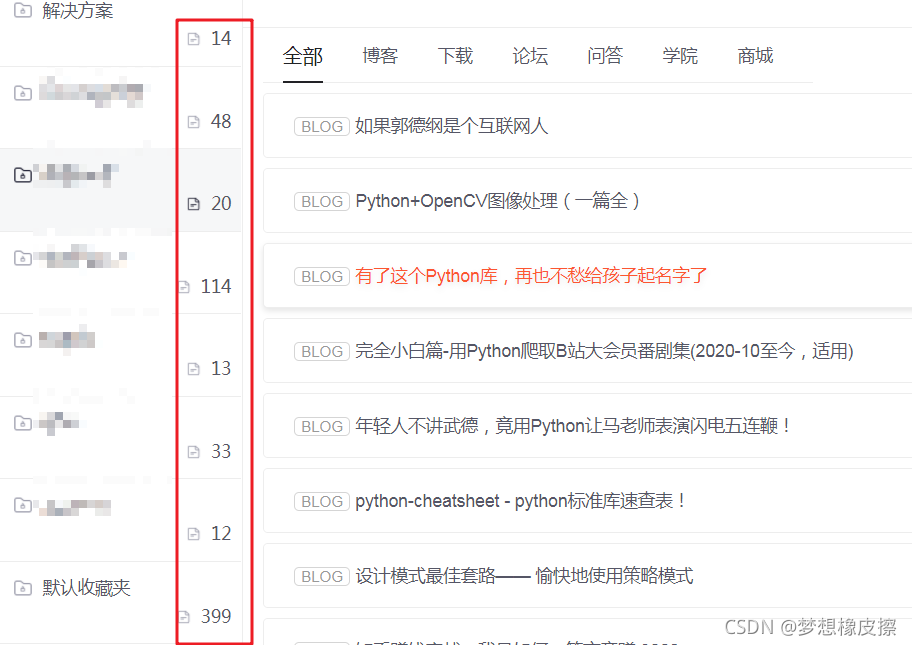The height and width of the screenshot is (645, 912).
Task: Click the item count 114
Action: (x=216, y=286)
